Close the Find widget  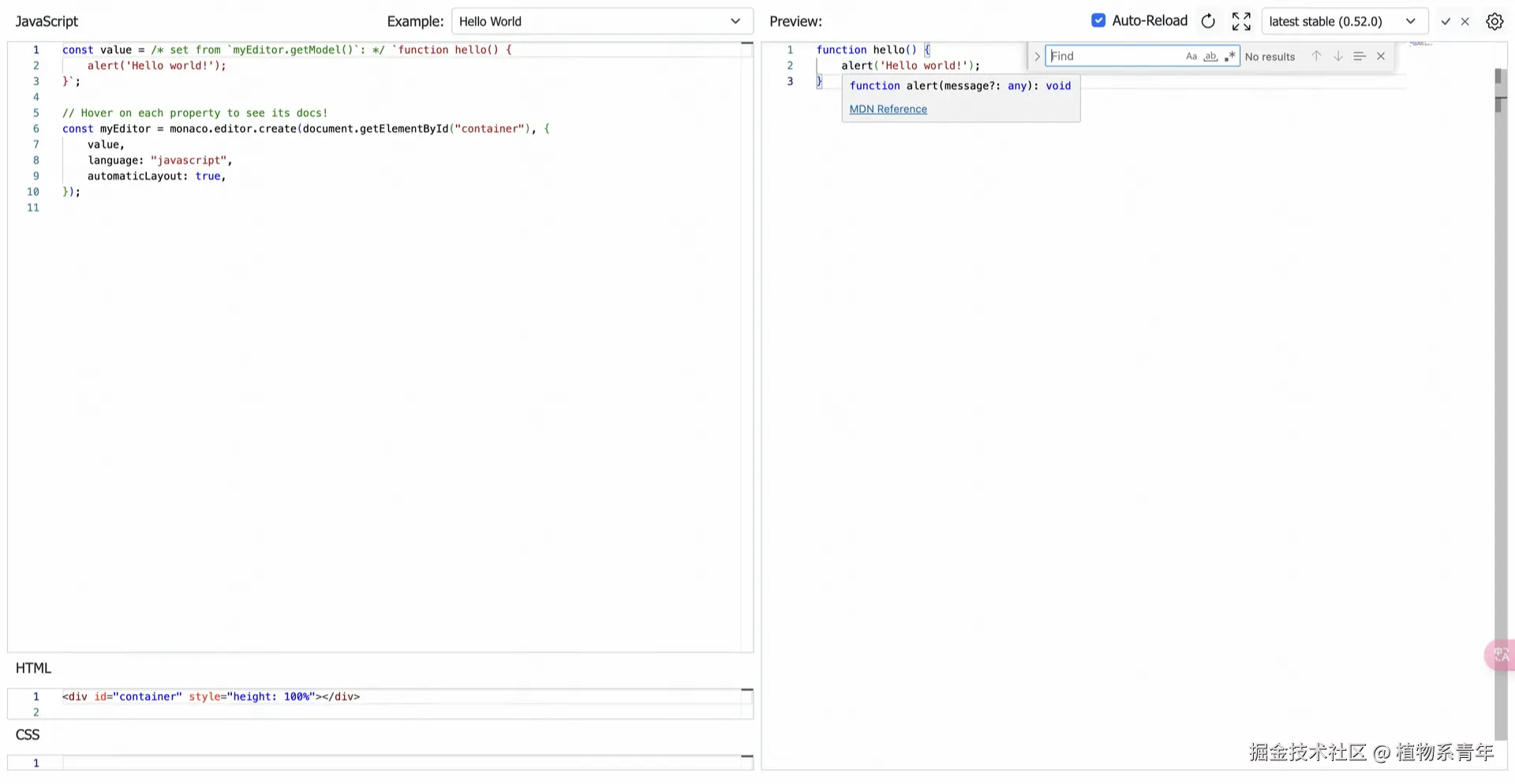point(1381,56)
